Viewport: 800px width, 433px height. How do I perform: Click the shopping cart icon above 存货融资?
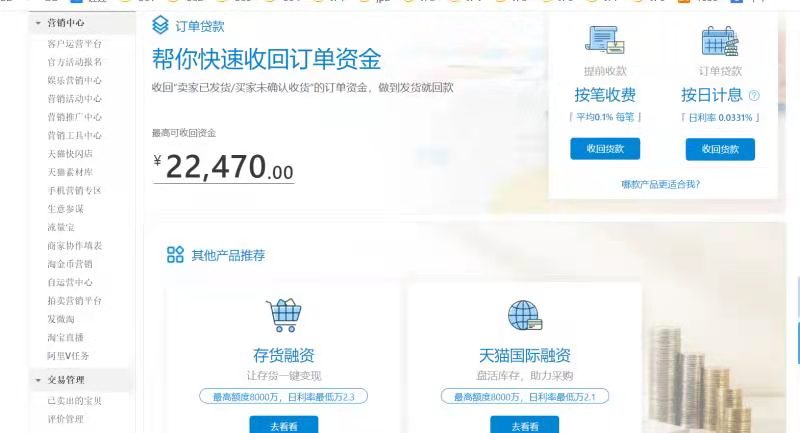(284, 315)
